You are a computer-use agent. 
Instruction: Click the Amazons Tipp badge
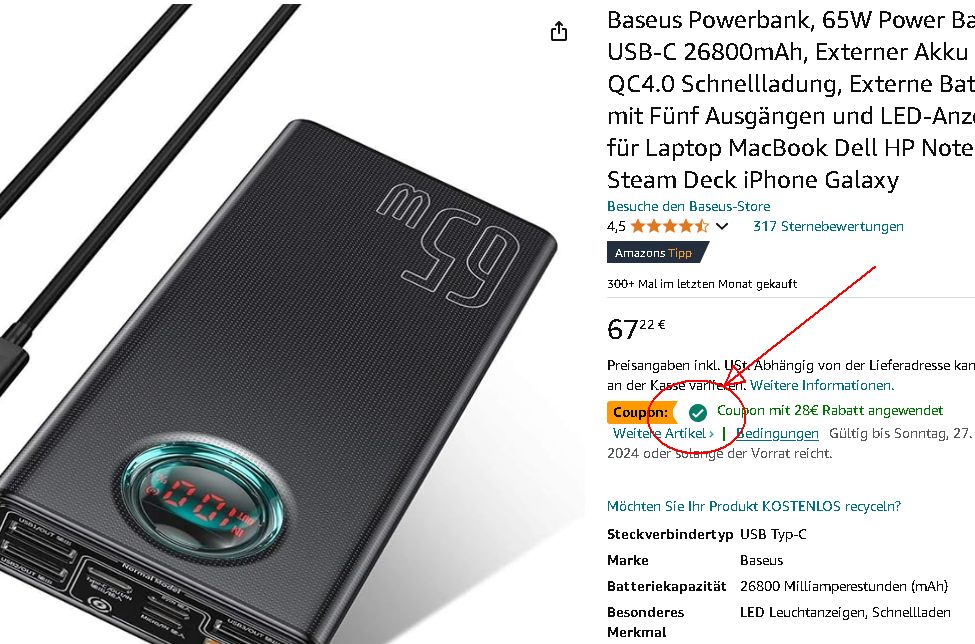pyautogui.click(x=658, y=252)
